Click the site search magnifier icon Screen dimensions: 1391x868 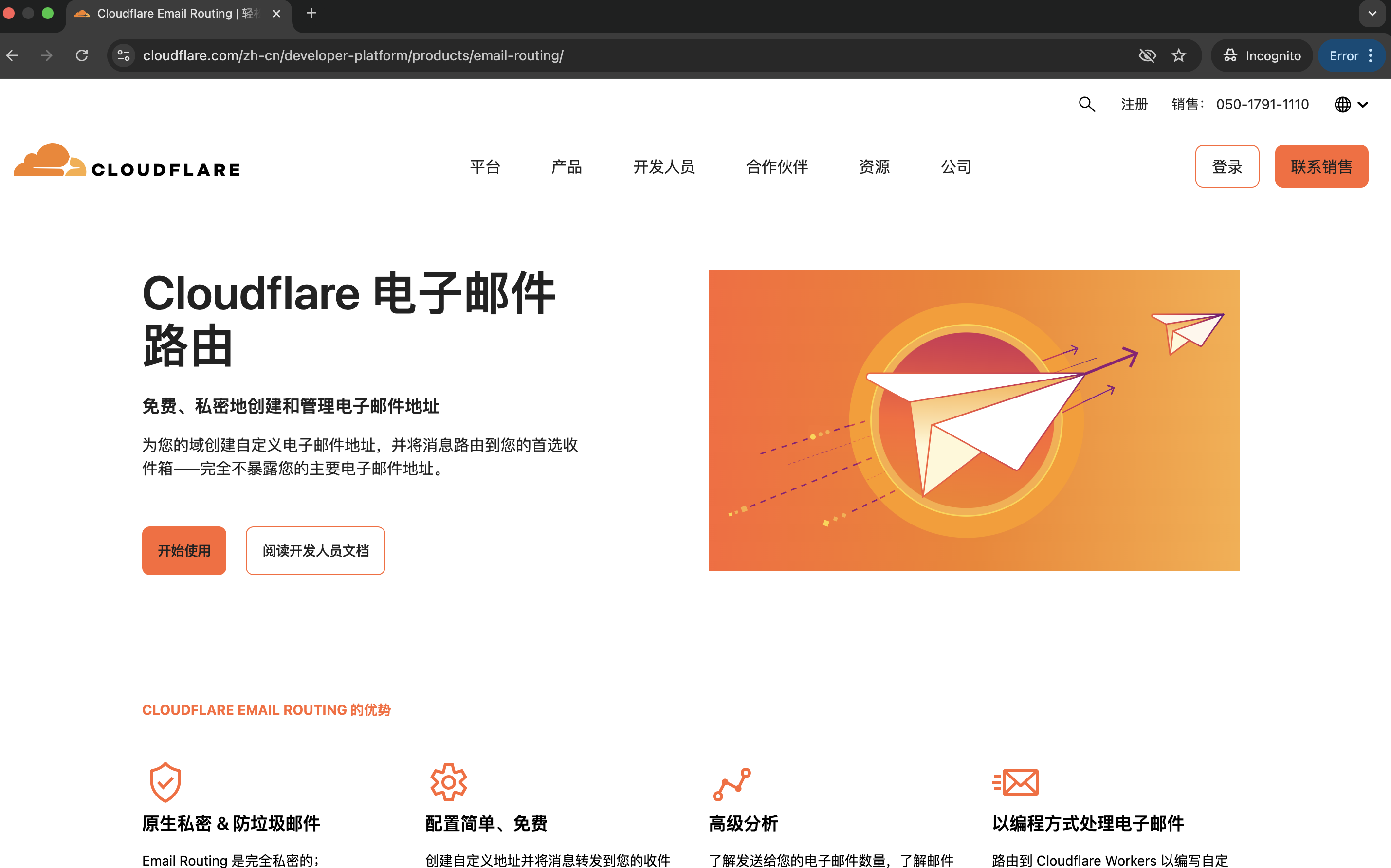(1086, 105)
